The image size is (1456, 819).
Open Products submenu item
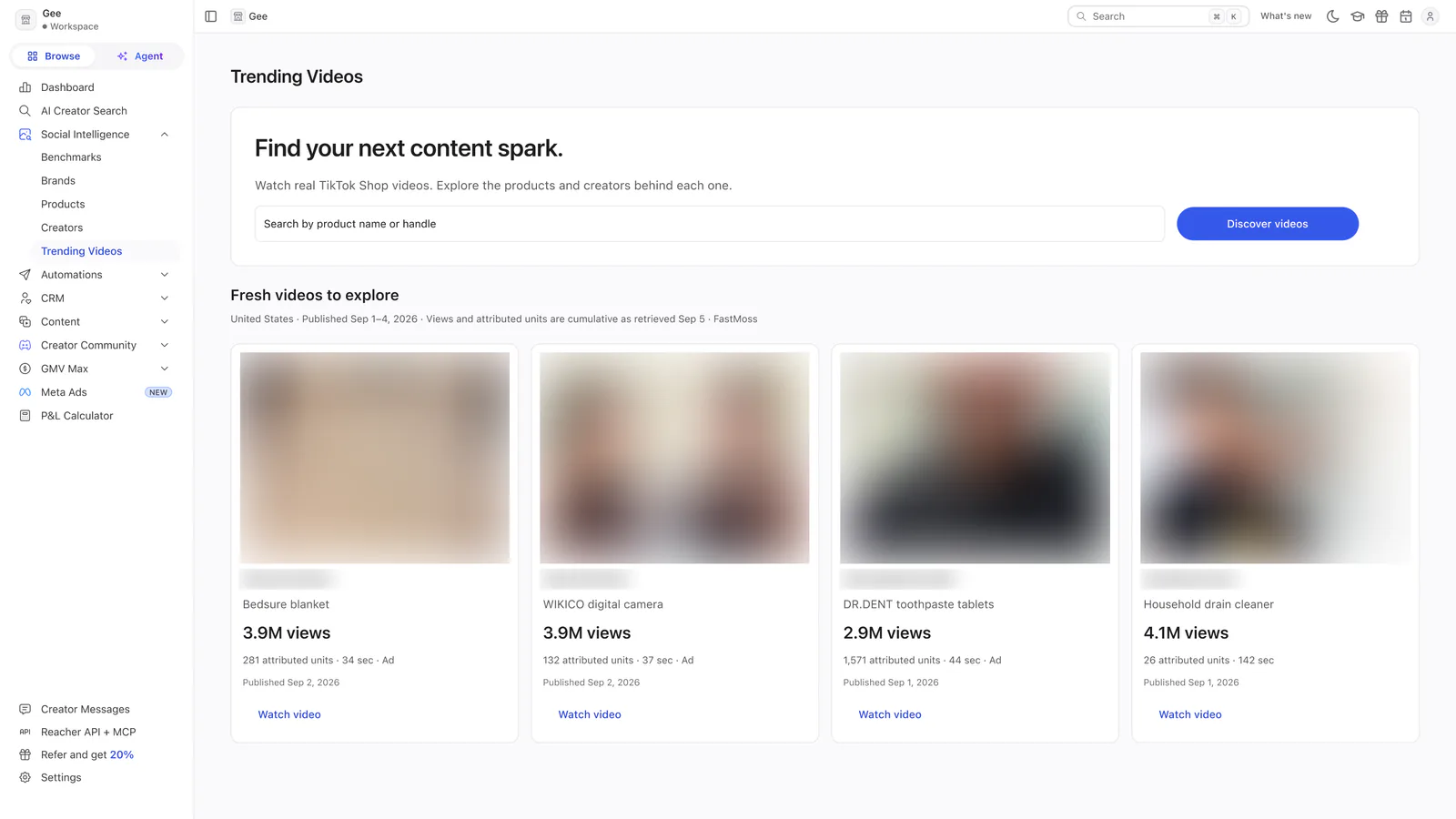tap(63, 205)
